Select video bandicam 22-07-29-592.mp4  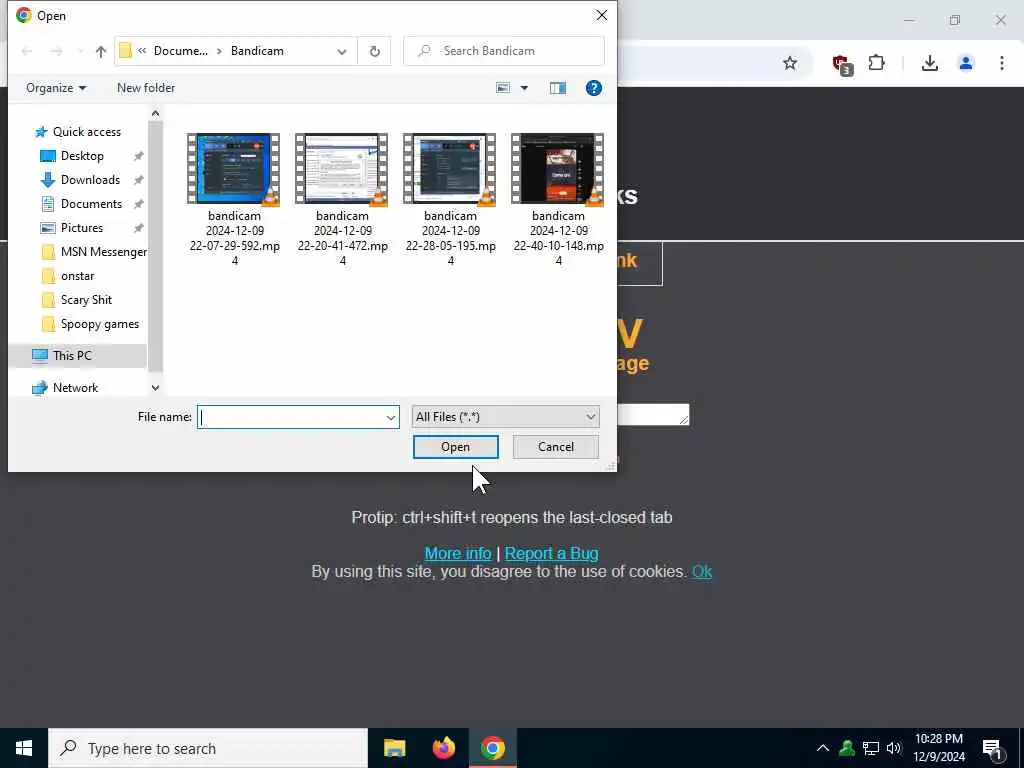[234, 199]
